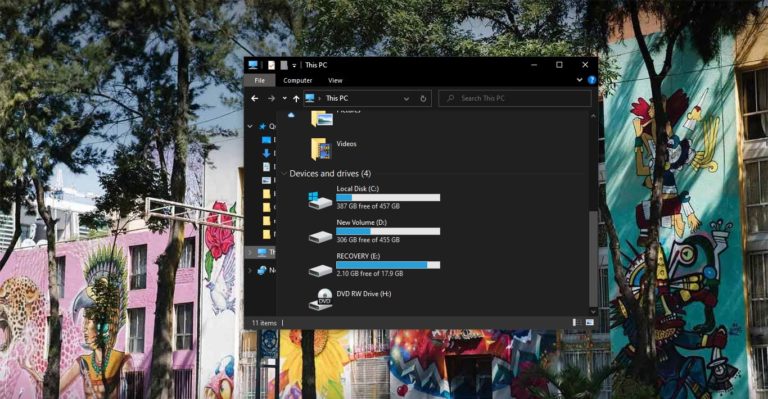Expand the ribbon with the chevron

tap(579, 80)
